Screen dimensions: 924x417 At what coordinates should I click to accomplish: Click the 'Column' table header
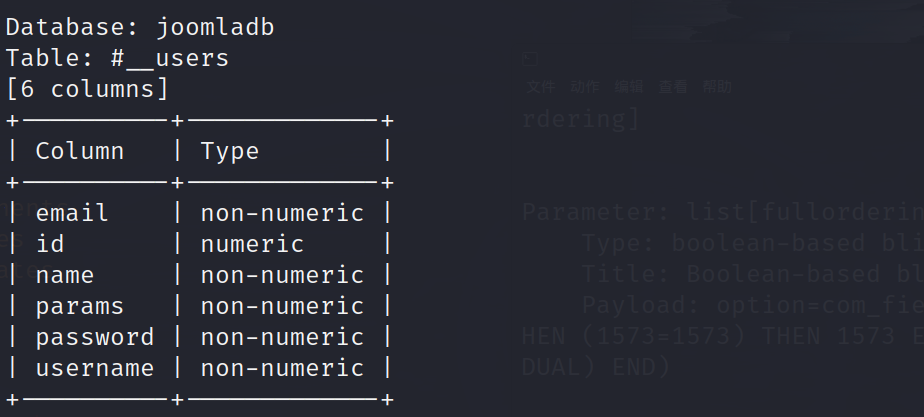[80, 151]
